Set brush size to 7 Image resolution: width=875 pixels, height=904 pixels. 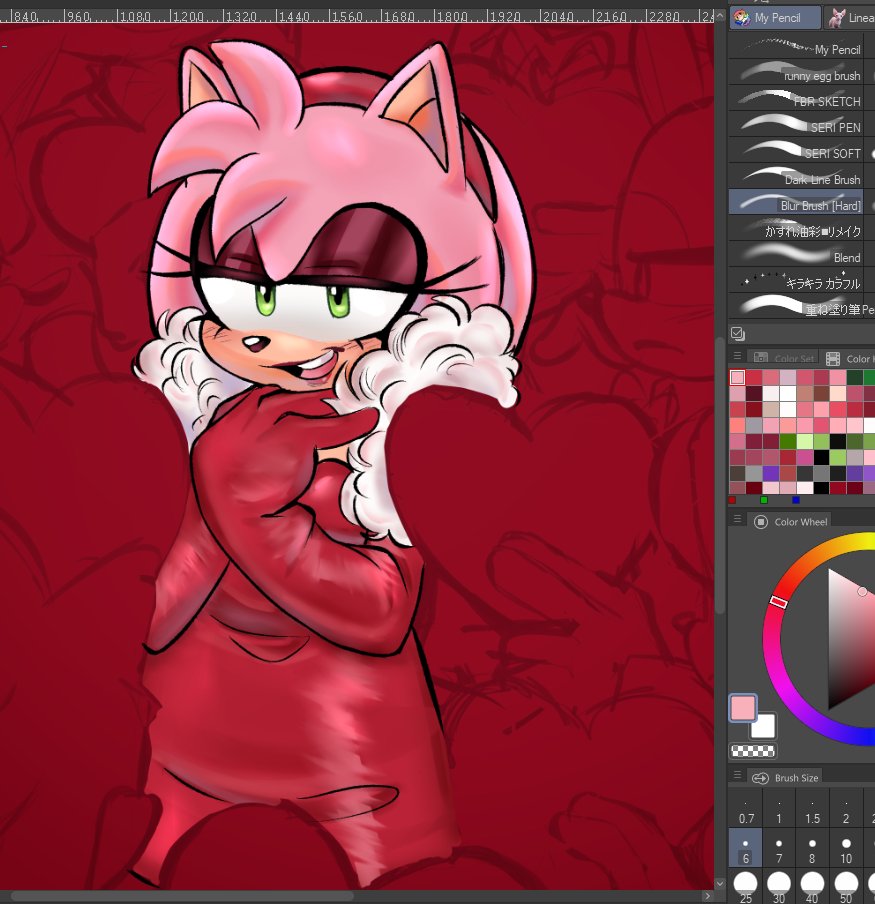779,848
